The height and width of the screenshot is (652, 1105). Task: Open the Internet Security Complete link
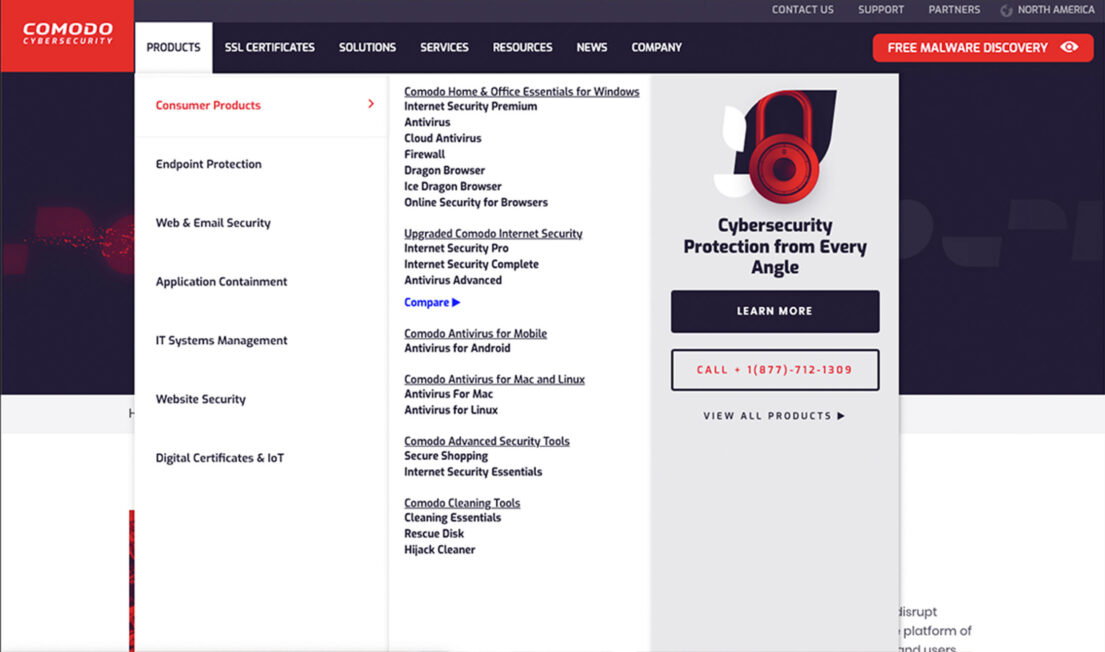click(x=471, y=264)
